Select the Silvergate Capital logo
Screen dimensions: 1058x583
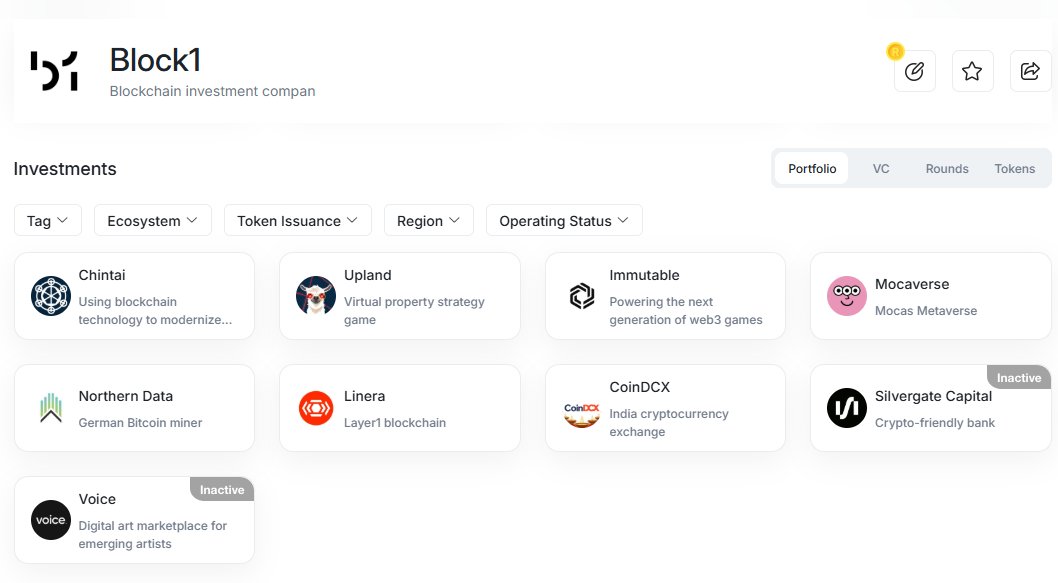tap(847, 408)
